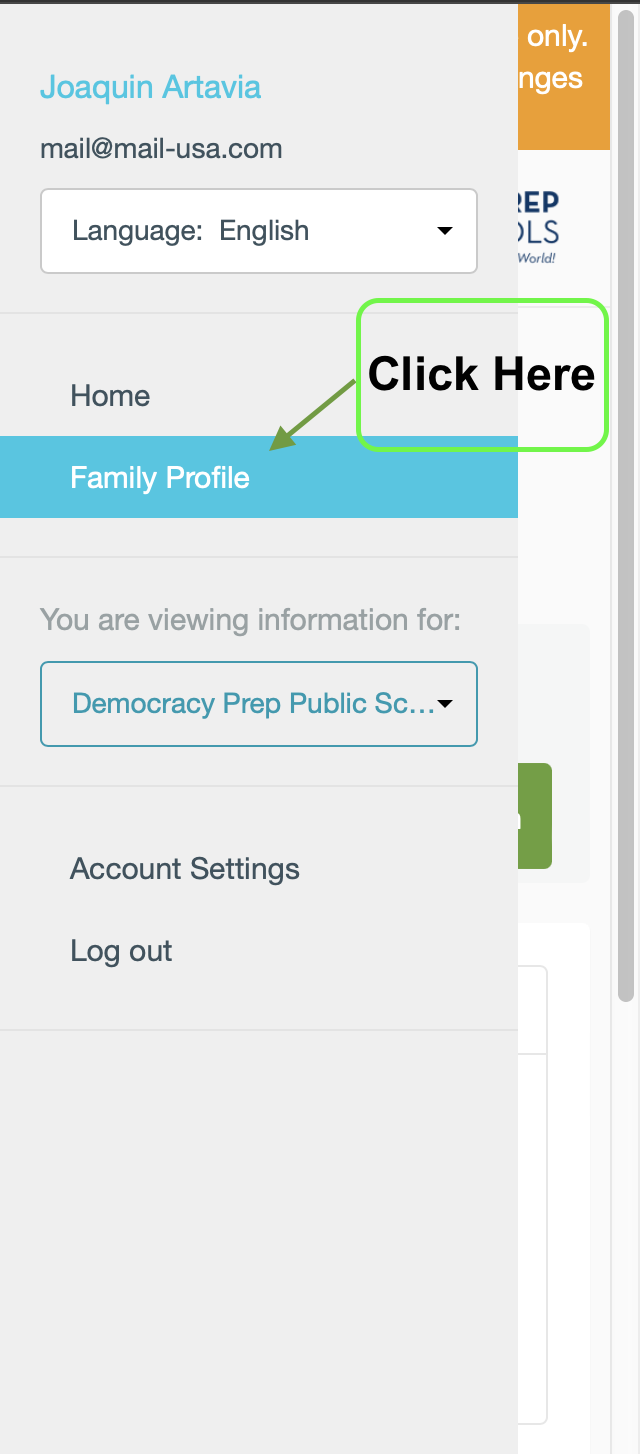Click the partially visible Prep Schools logo
The image size is (640, 1454).
(x=539, y=228)
